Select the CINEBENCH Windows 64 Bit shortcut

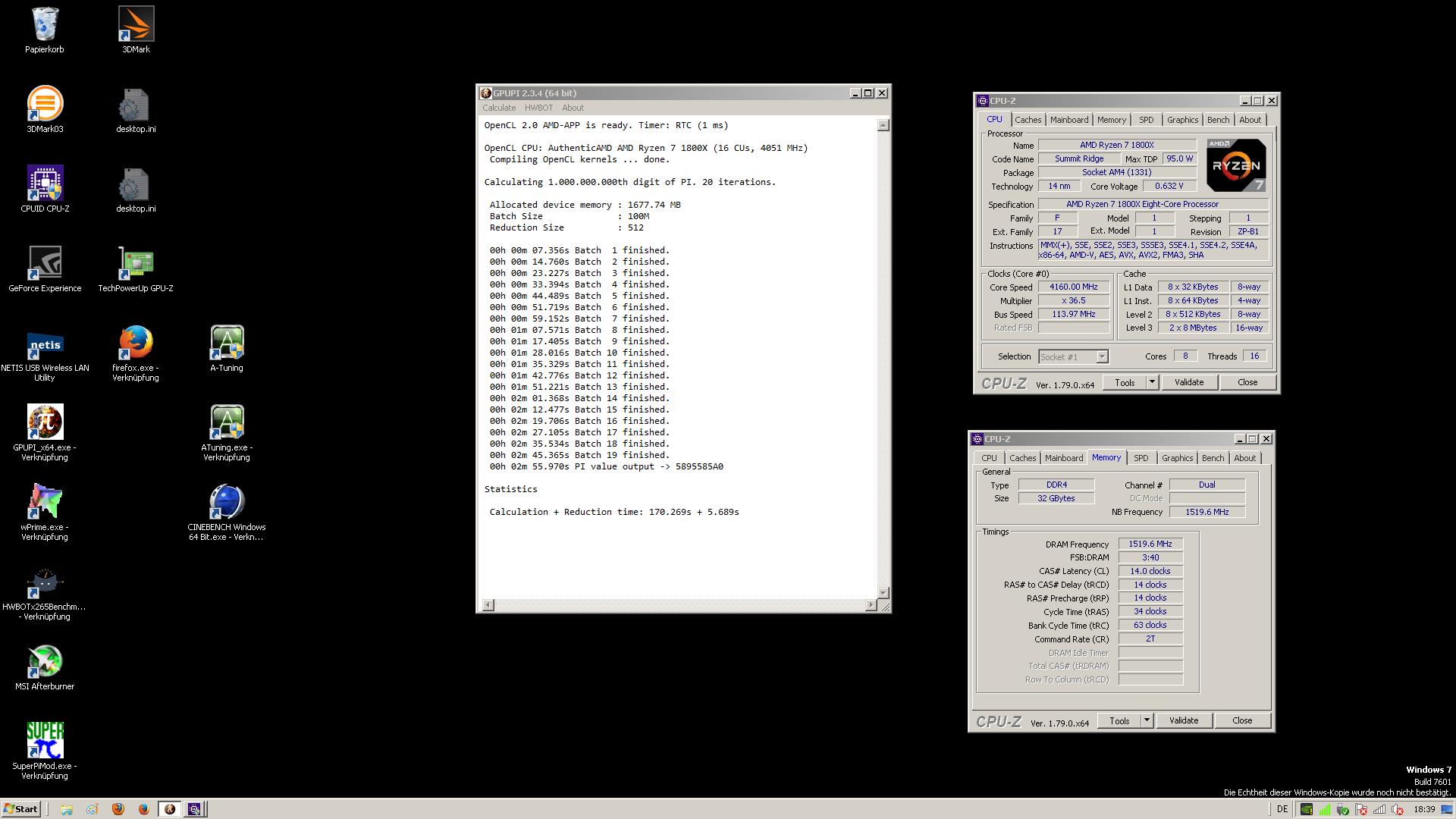pos(227,513)
